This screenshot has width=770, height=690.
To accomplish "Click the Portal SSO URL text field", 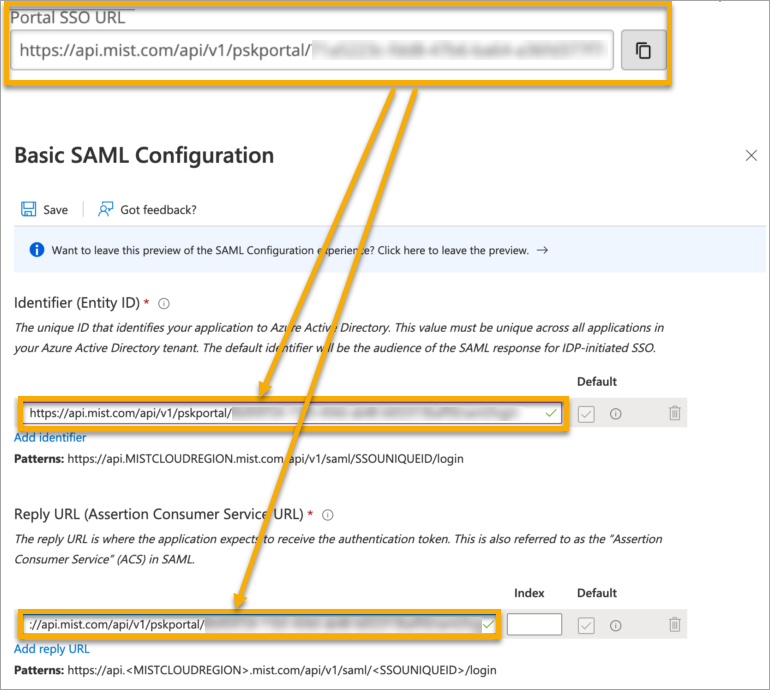I will 311,49.
